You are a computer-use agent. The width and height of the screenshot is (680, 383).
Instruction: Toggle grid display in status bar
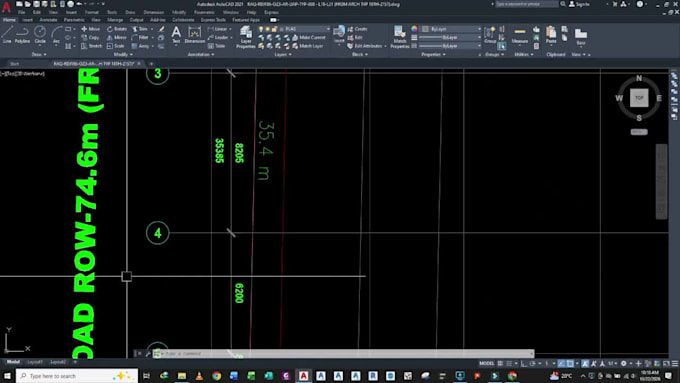pyautogui.click(x=500, y=363)
